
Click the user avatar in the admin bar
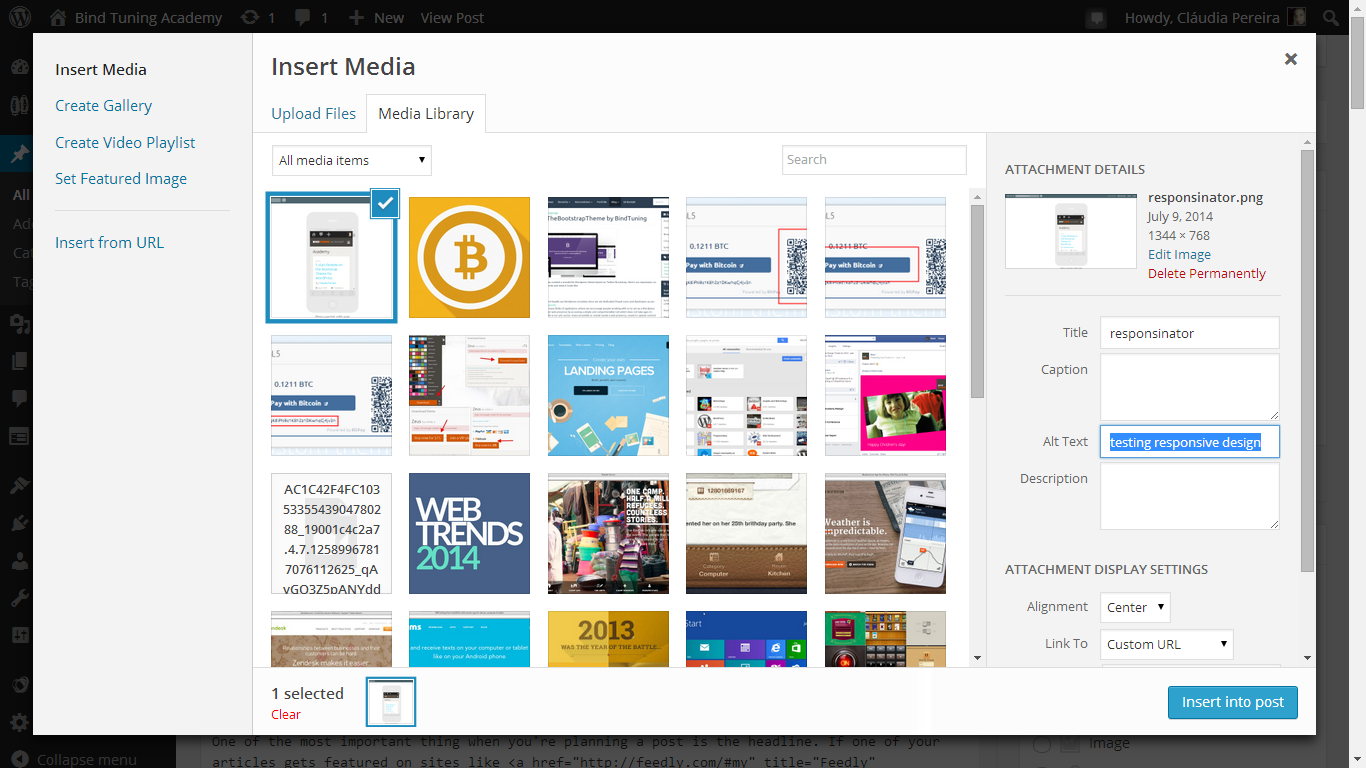[x=1296, y=17]
